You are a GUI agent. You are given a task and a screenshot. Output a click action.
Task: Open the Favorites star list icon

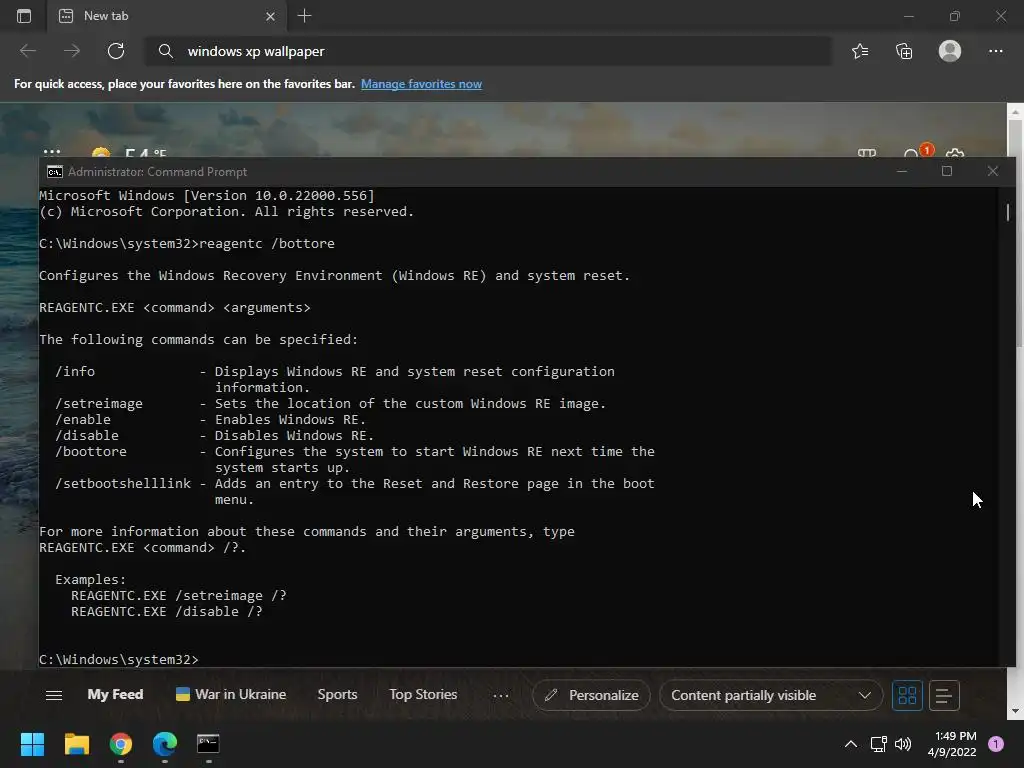(x=860, y=51)
